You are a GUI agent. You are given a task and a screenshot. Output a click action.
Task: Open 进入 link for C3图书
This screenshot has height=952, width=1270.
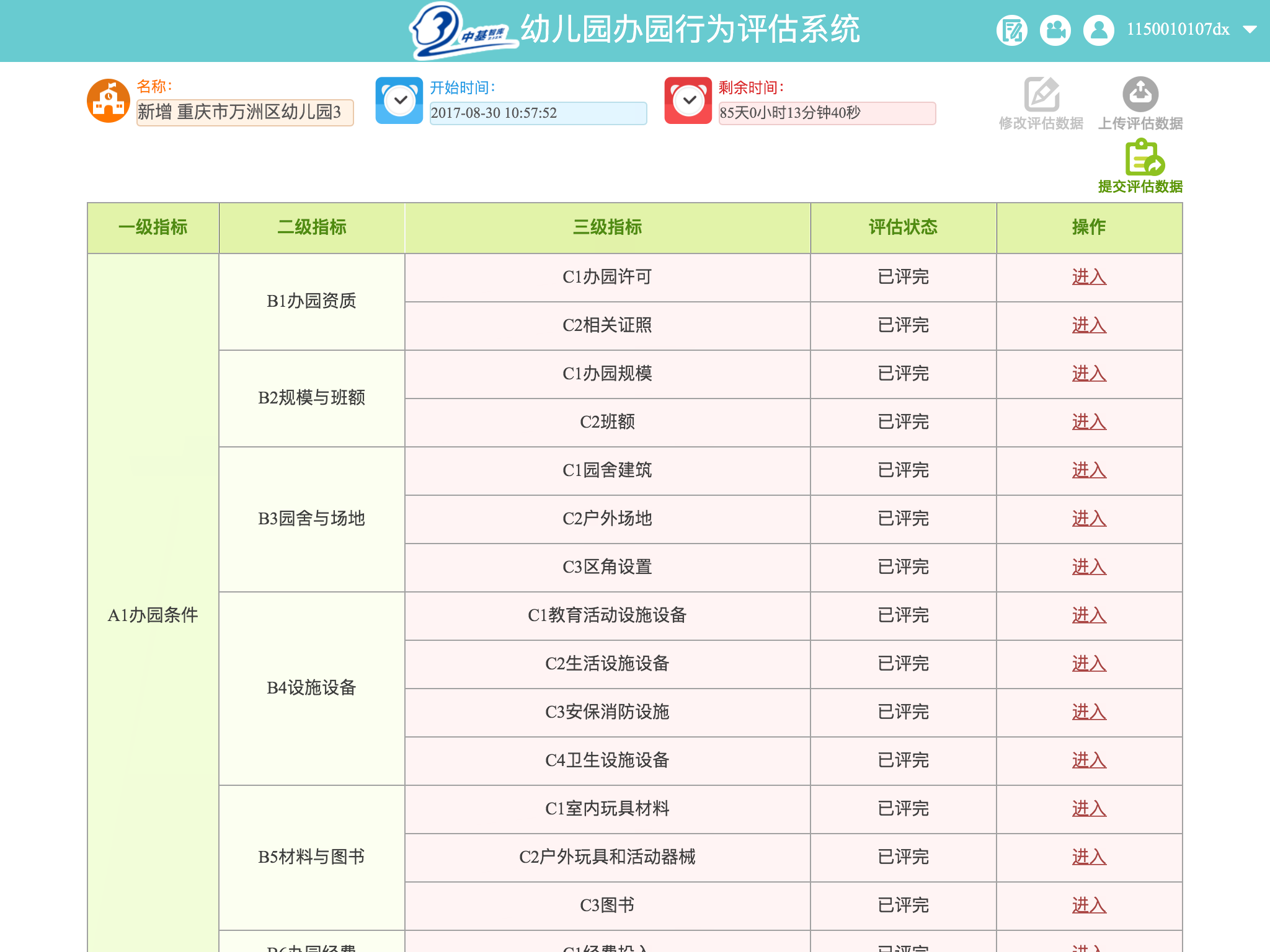click(1089, 906)
